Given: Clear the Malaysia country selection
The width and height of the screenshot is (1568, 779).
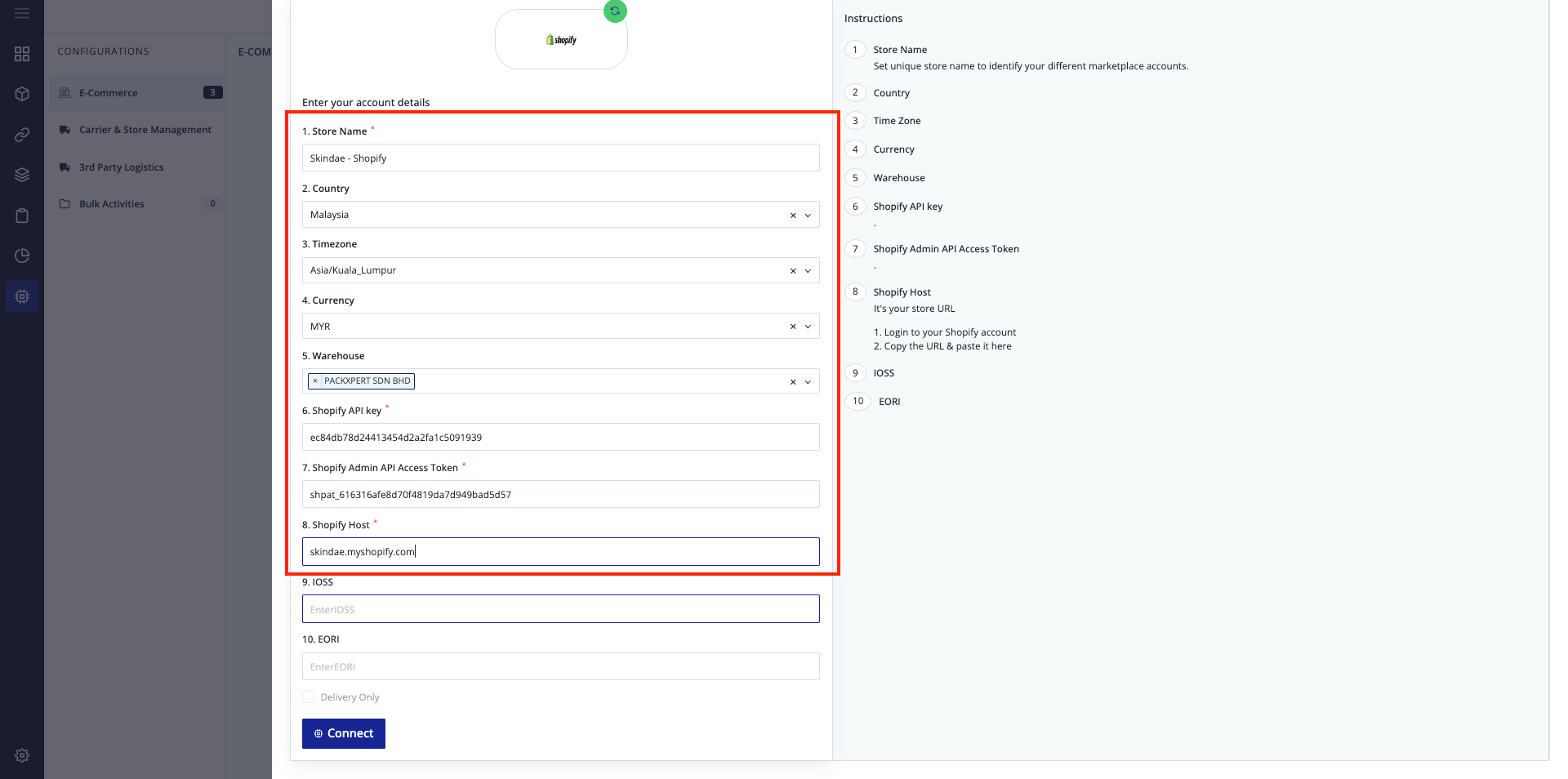Looking at the screenshot, I should click(x=792, y=216).
